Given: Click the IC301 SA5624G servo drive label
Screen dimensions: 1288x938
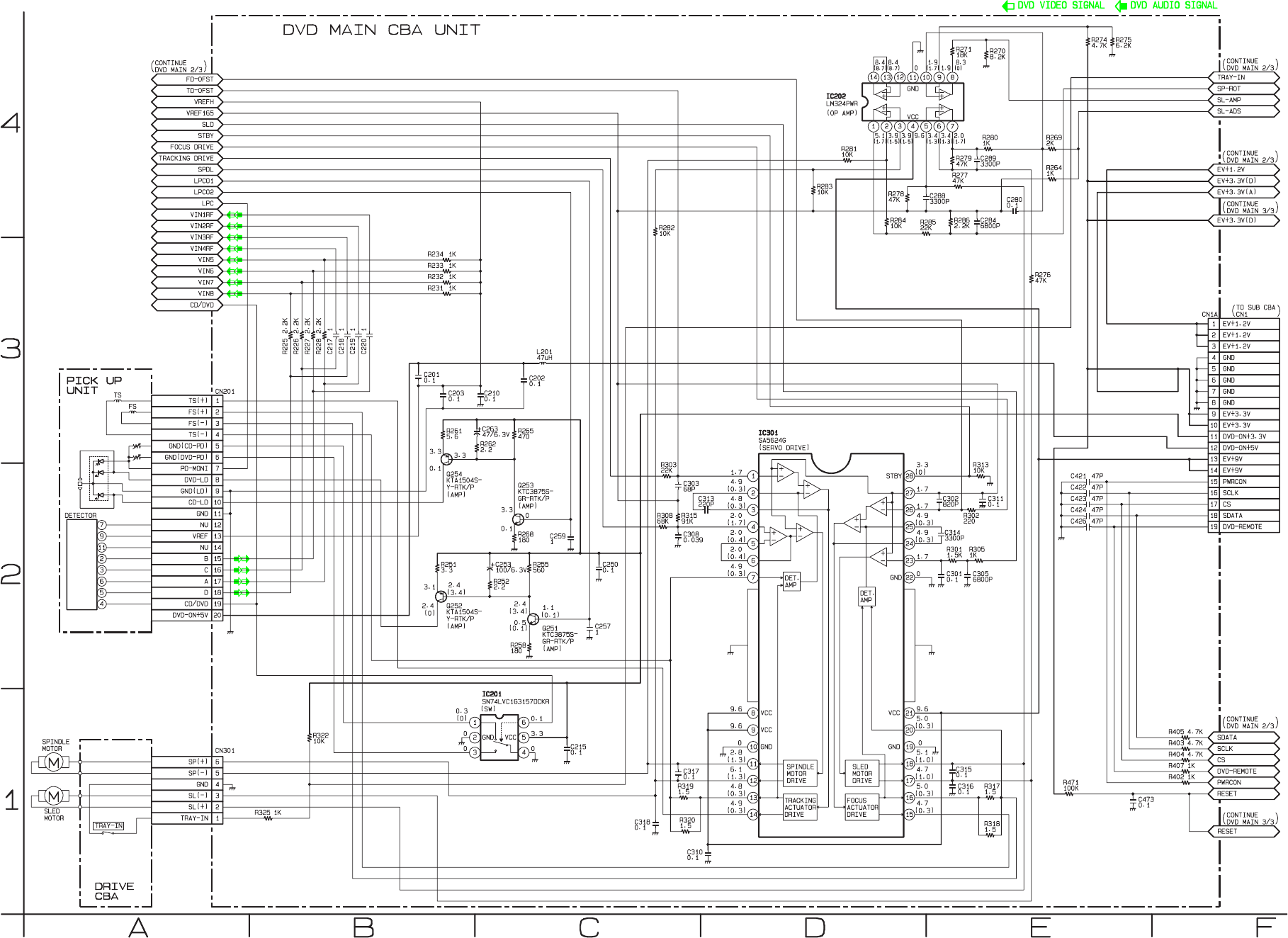Looking at the screenshot, I should 784,441.
